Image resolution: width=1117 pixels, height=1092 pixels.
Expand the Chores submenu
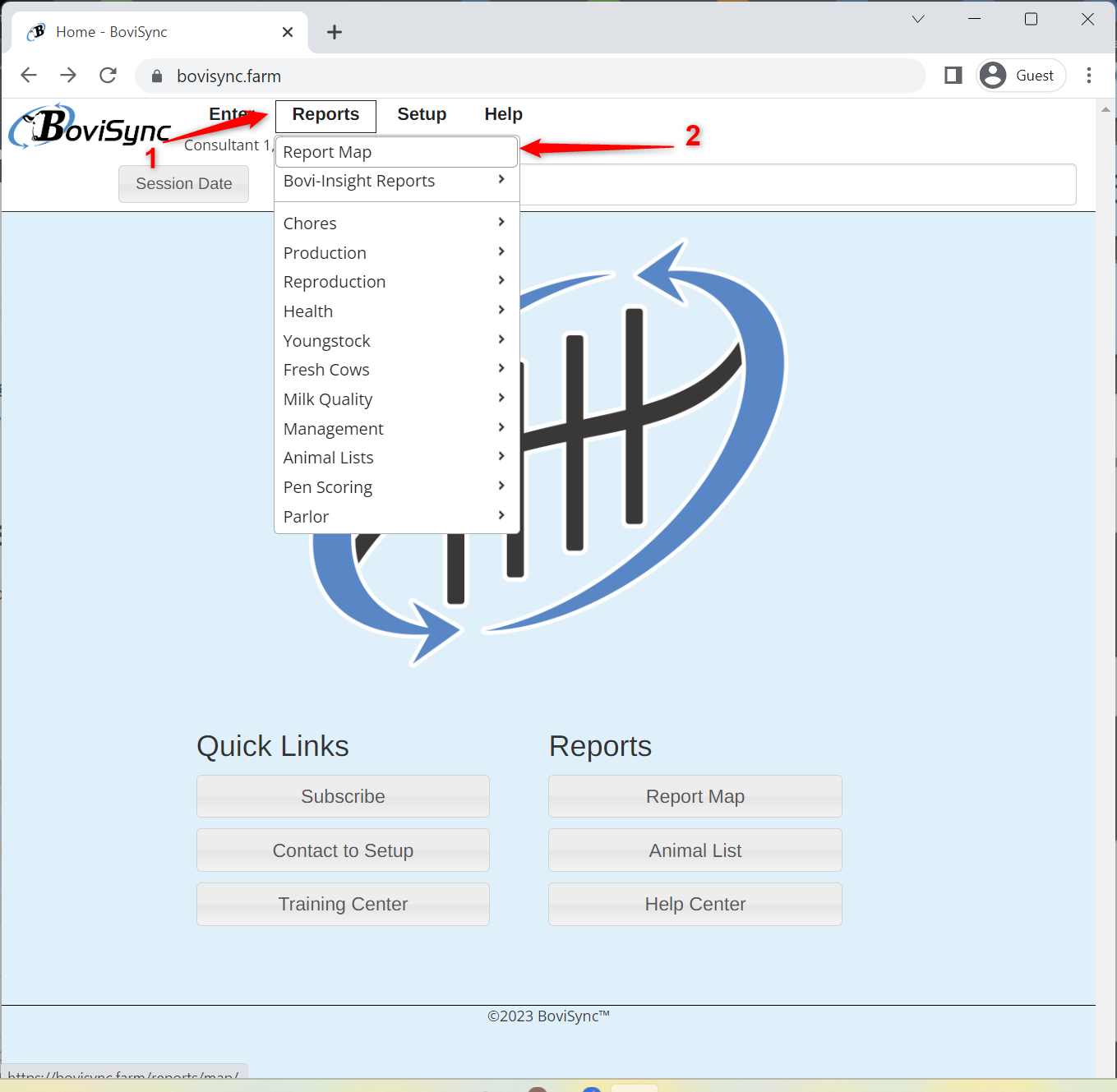(x=396, y=223)
